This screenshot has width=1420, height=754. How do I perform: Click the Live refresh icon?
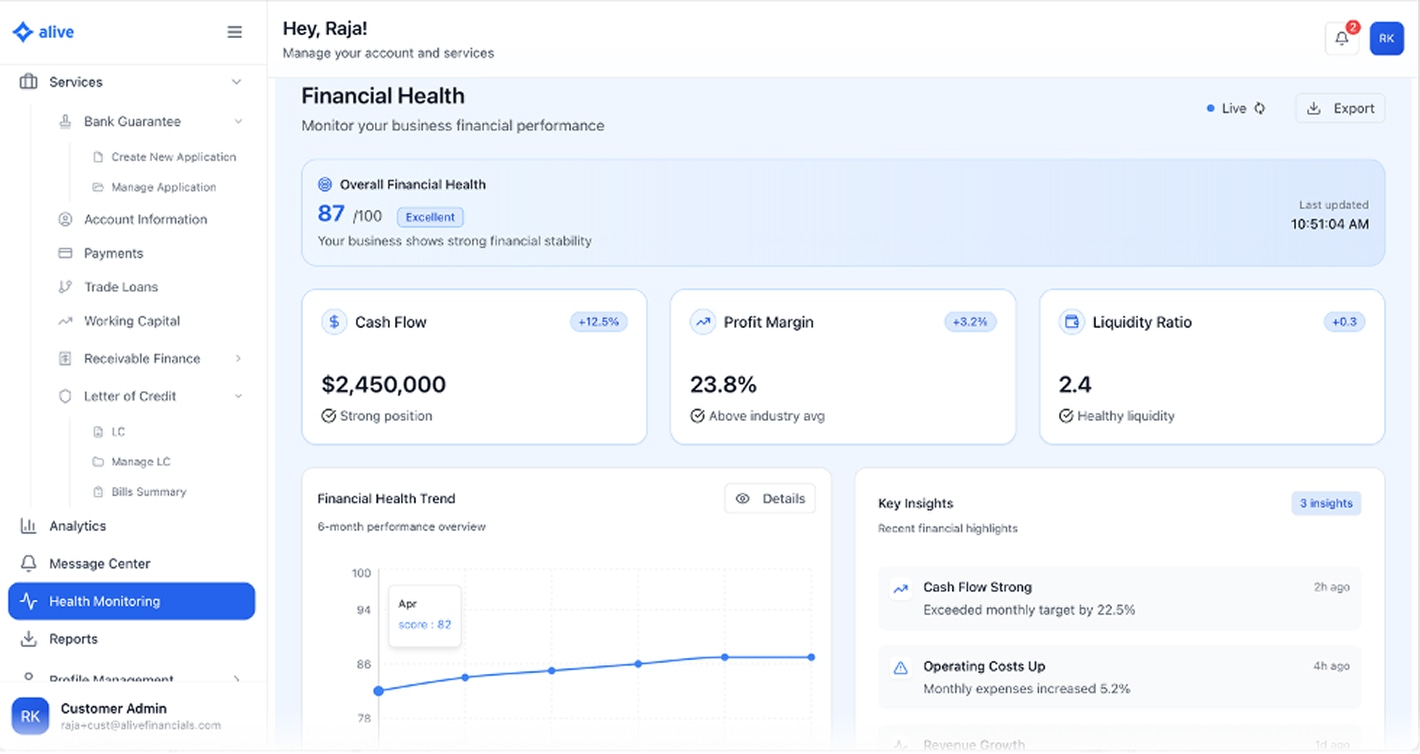[1260, 109]
